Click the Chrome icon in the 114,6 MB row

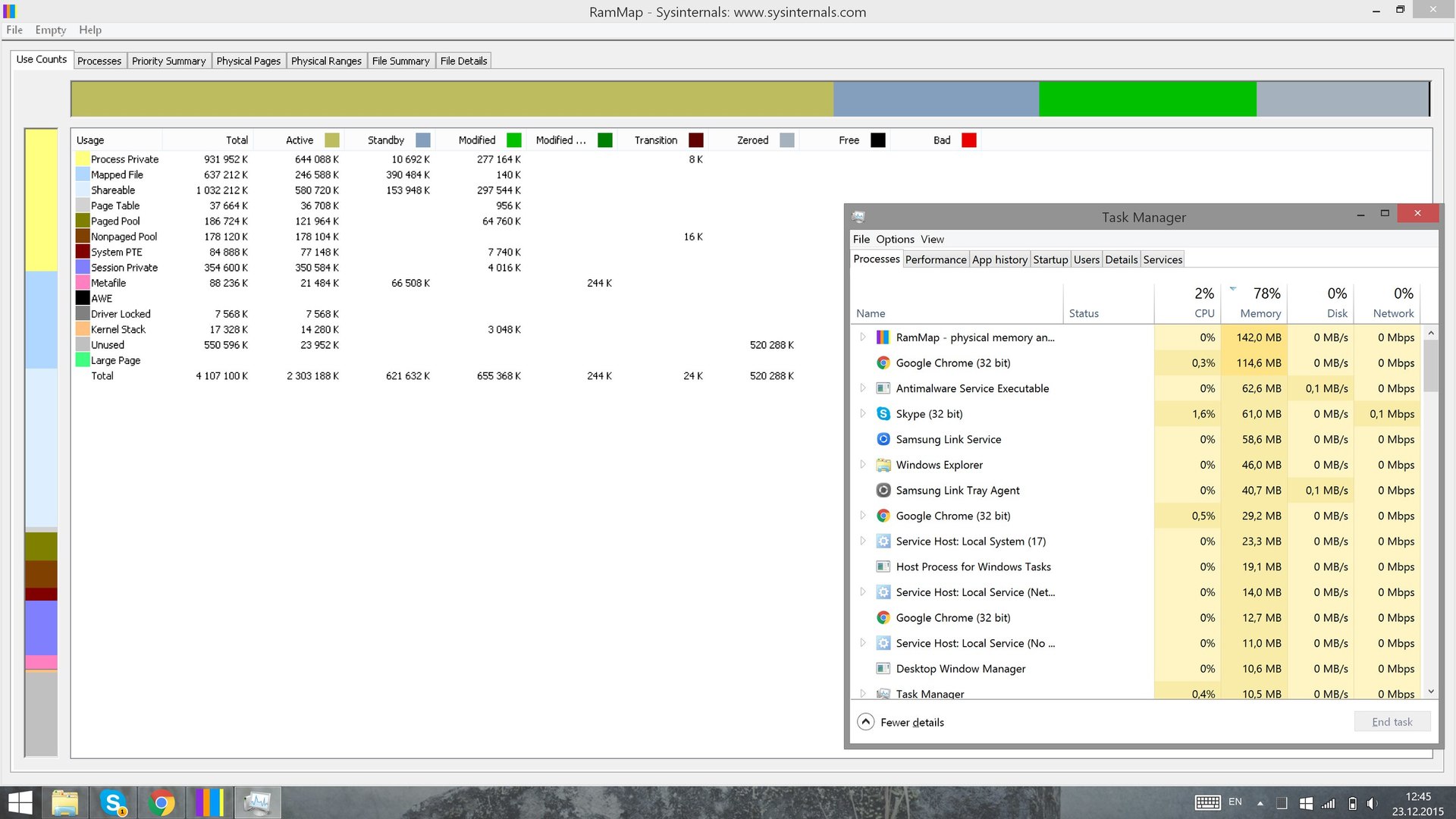pos(883,363)
